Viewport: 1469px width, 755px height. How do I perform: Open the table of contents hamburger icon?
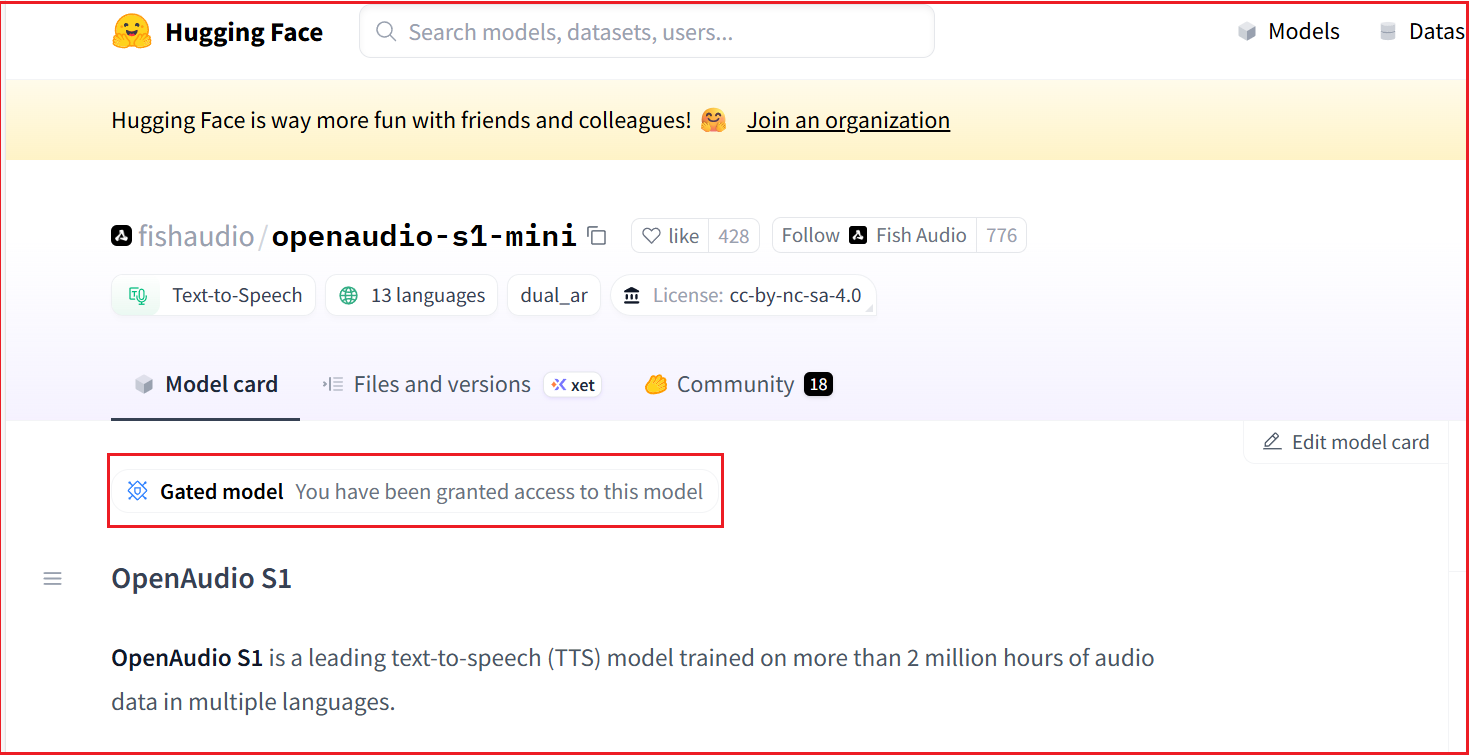52,579
